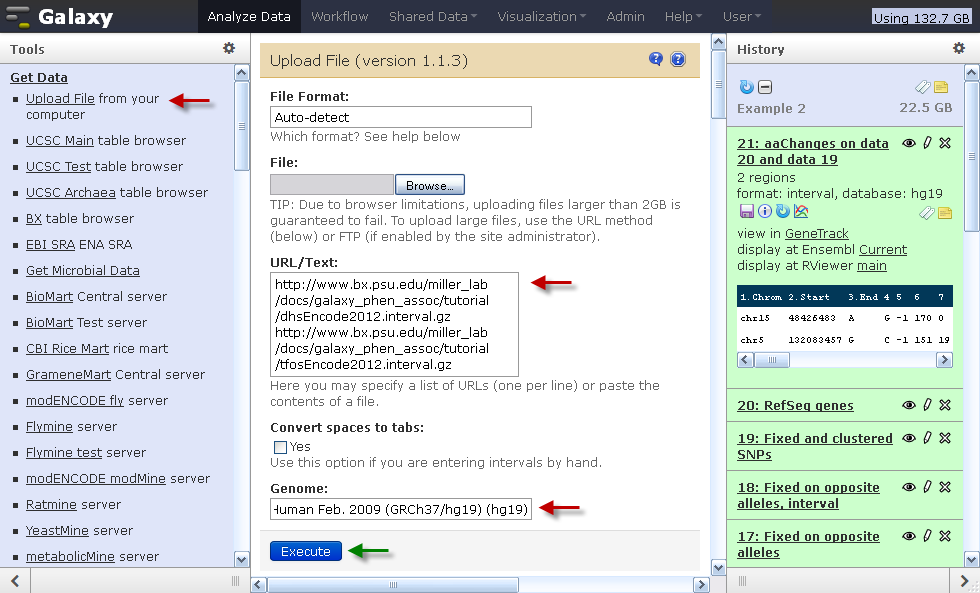Open the User dropdown menu
The width and height of the screenshot is (980, 593).
point(742,16)
